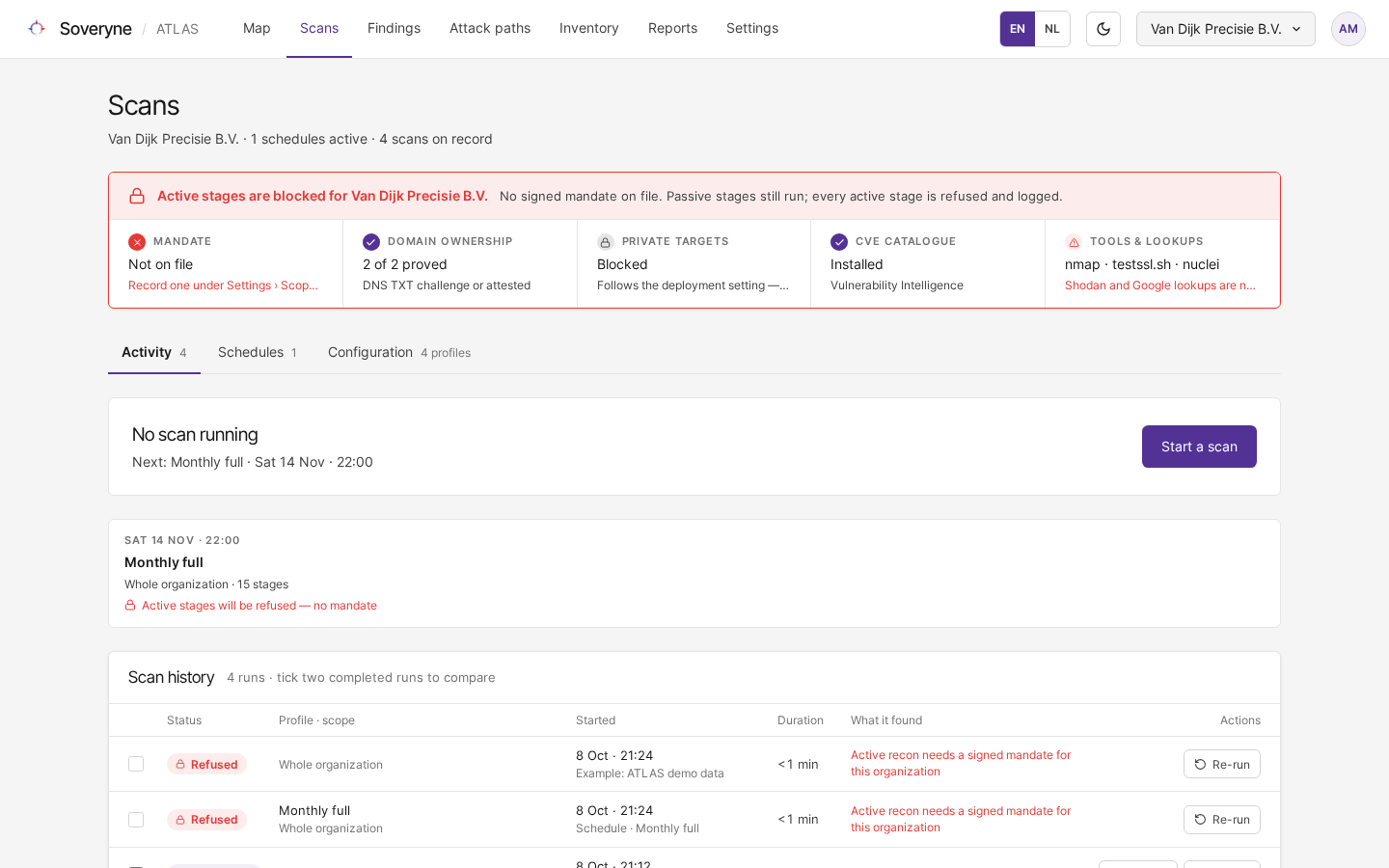
Task: Click 'Next: Monthly full · Sat 14 Nov · 22:00'
Action: (253, 462)
